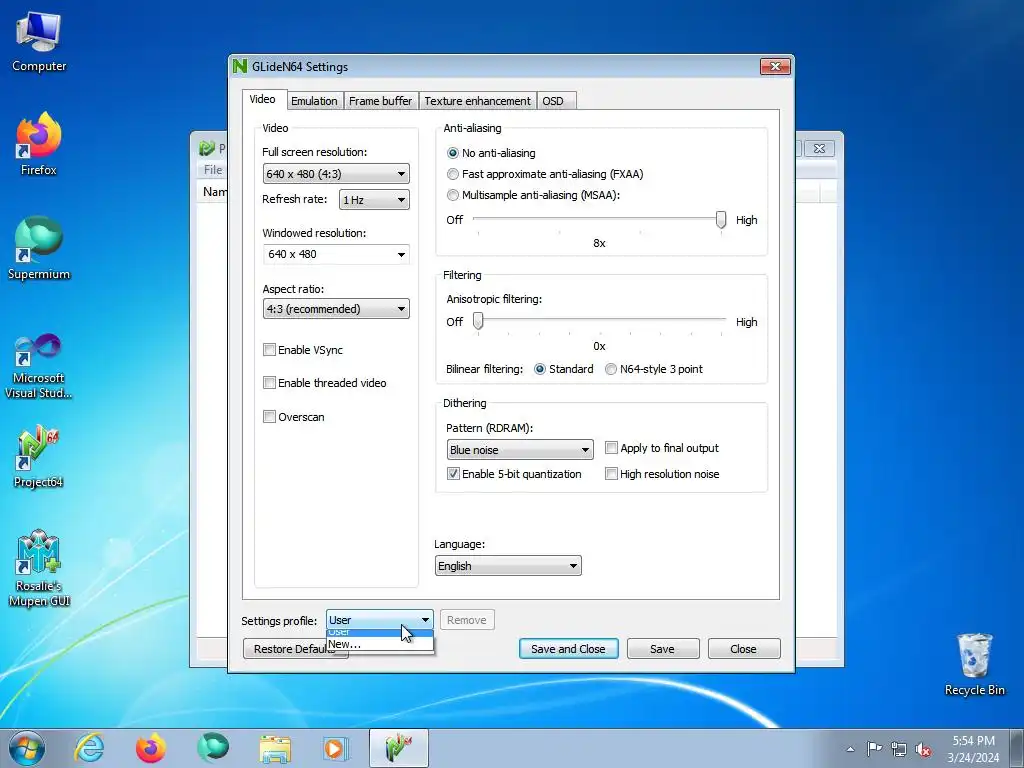1024x768 pixels.
Task: Open the dithering Pattern dropdown
Action: [x=520, y=449]
